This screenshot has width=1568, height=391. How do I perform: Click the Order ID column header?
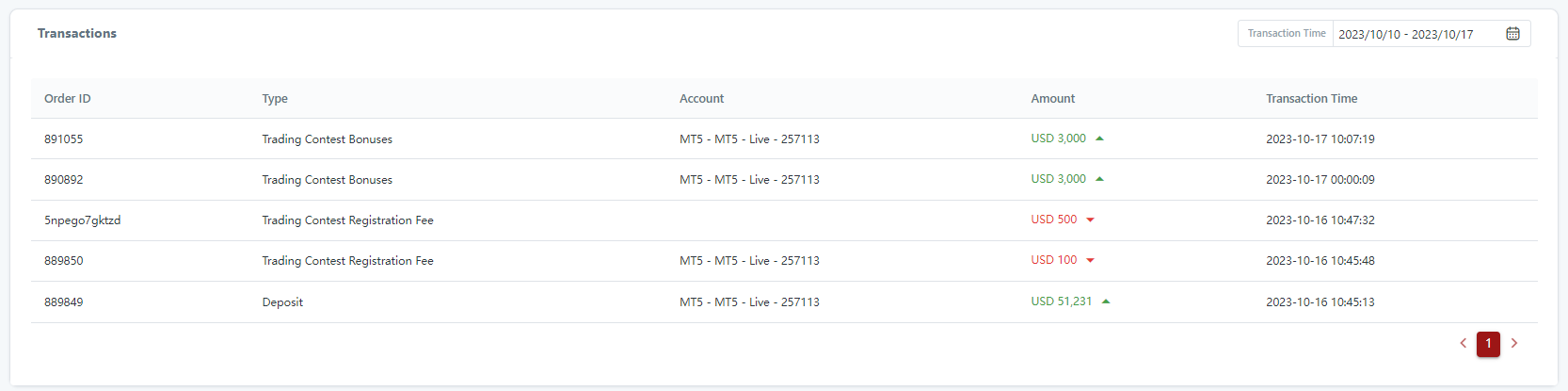click(x=68, y=99)
